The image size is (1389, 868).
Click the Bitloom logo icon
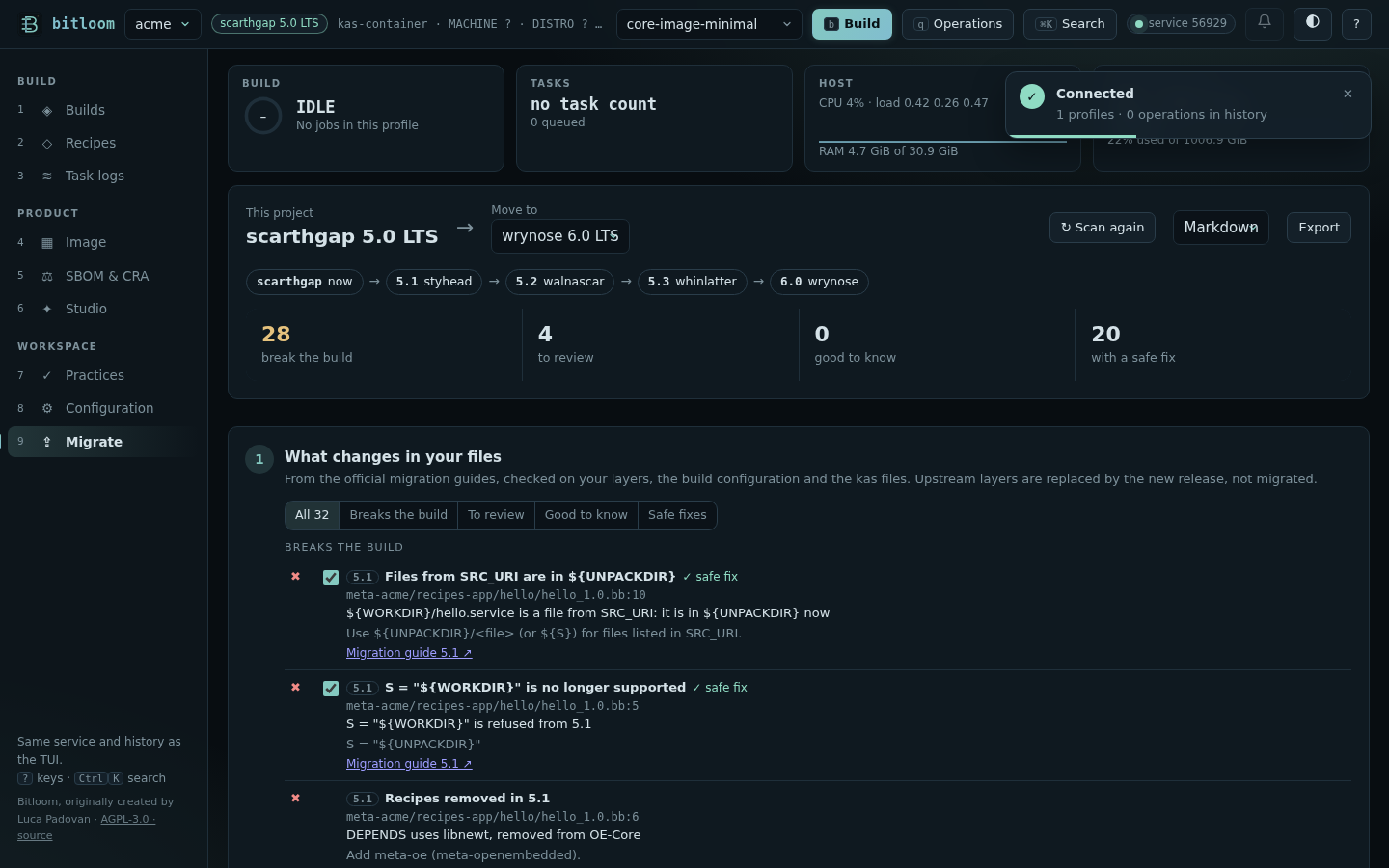tap(30, 24)
